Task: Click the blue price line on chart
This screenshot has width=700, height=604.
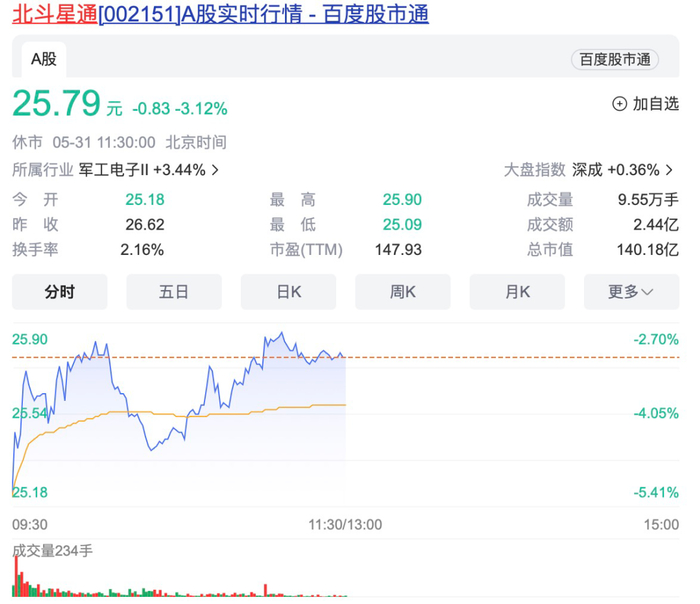Action: pos(150,440)
